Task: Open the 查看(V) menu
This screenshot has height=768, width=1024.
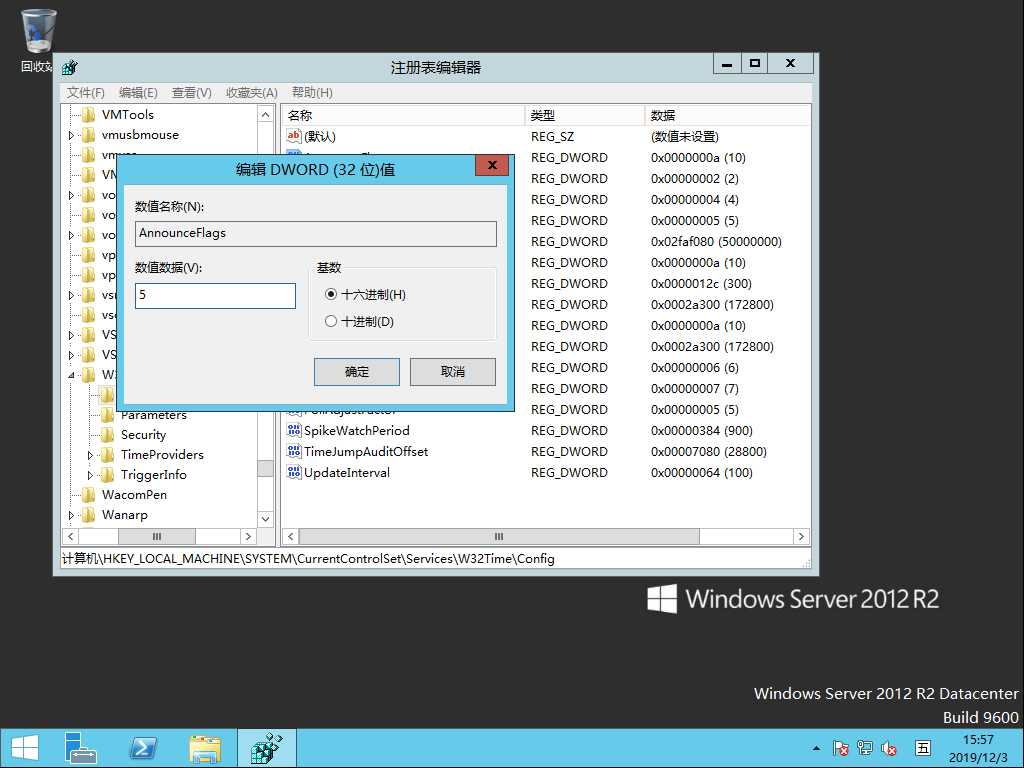Action: (191, 93)
